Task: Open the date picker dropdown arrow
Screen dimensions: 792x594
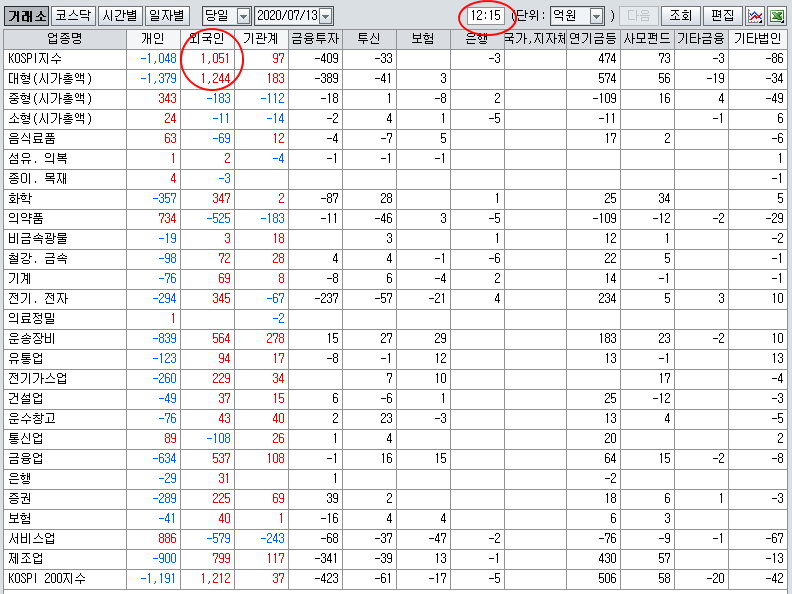Action: 326,17
